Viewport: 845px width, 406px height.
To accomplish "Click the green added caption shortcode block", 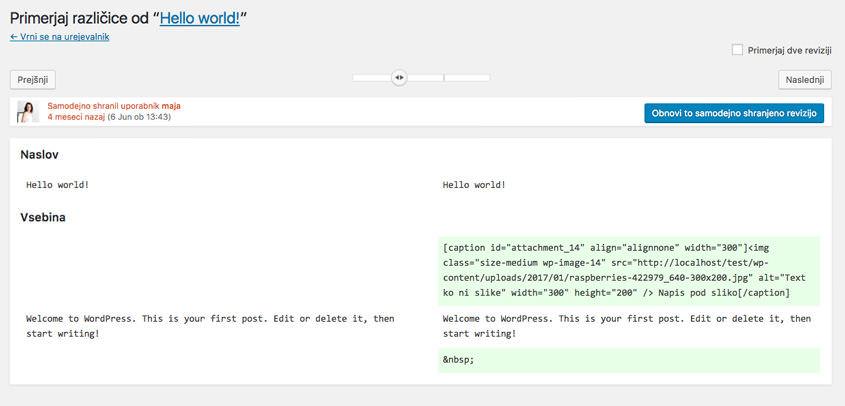I will 629,271.
